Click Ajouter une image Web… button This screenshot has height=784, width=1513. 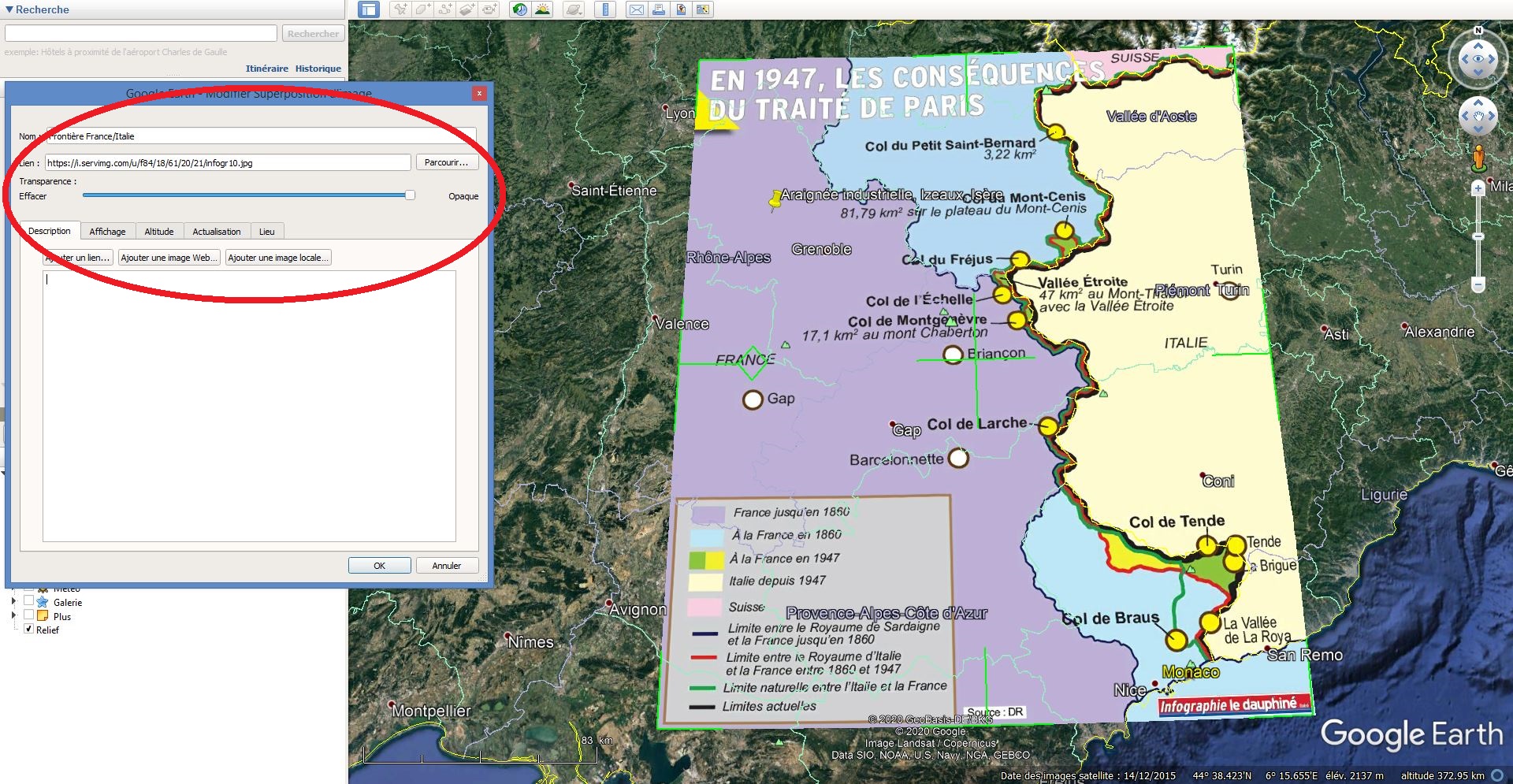pos(169,258)
